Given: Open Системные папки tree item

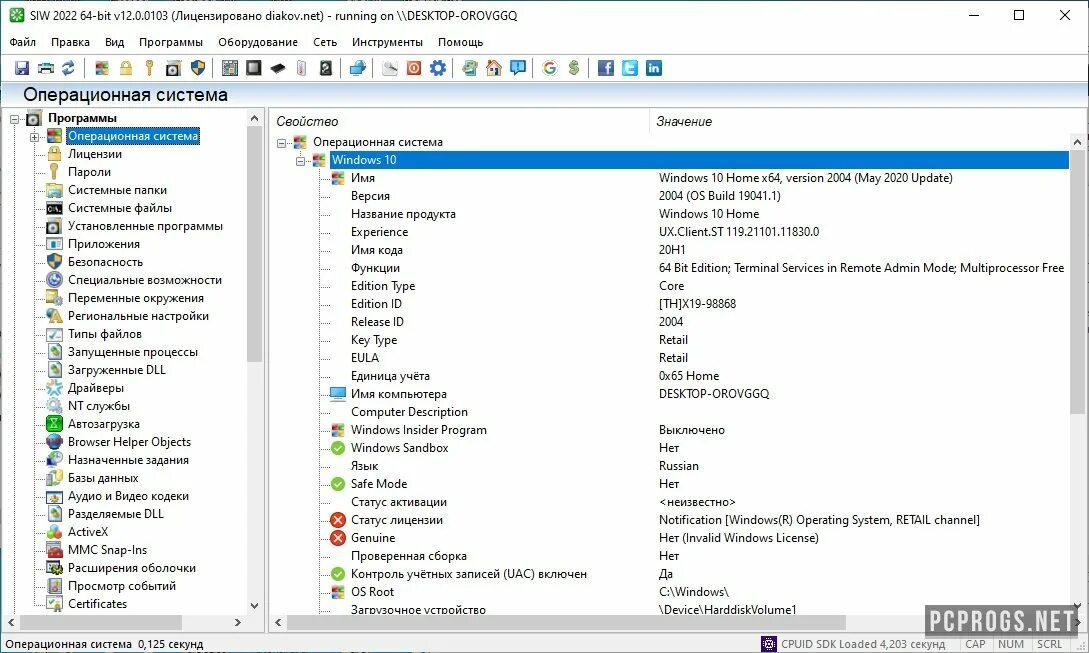Looking at the screenshot, I should (117, 190).
